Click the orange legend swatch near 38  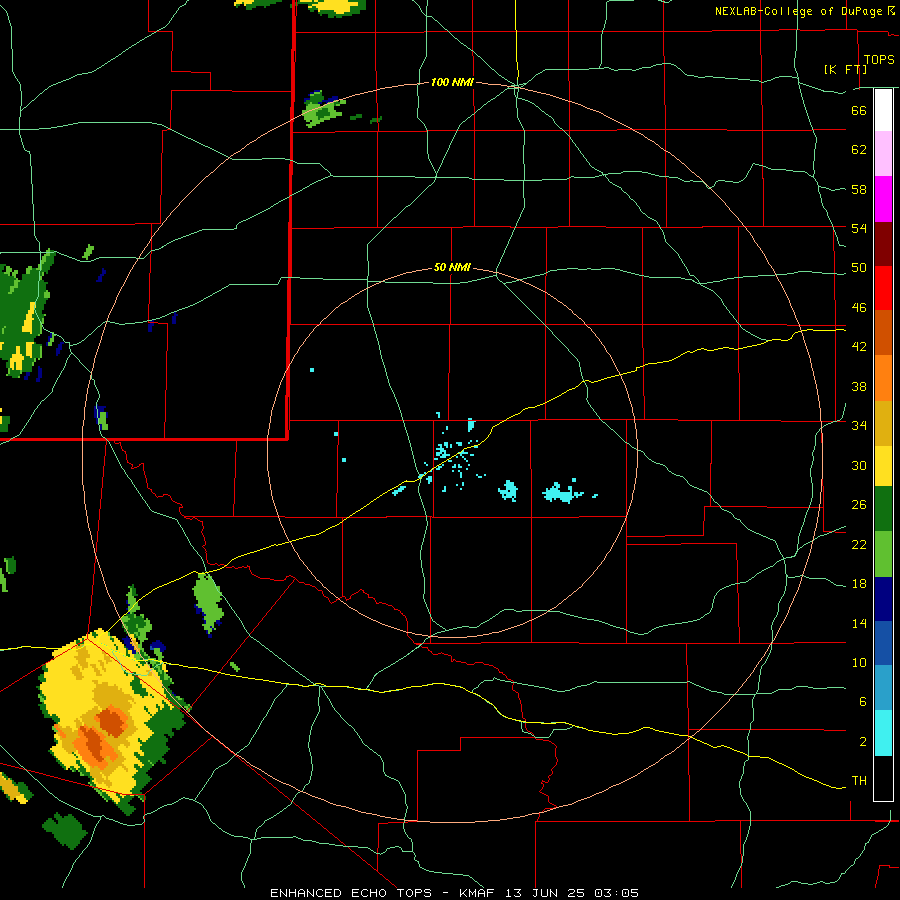click(x=883, y=378)
